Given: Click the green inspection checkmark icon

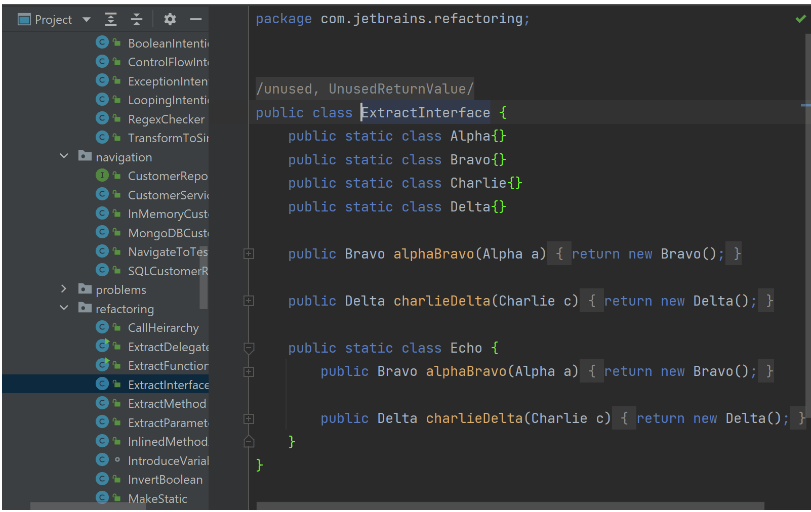Looking at the screenshot, I should coord(800,19).
